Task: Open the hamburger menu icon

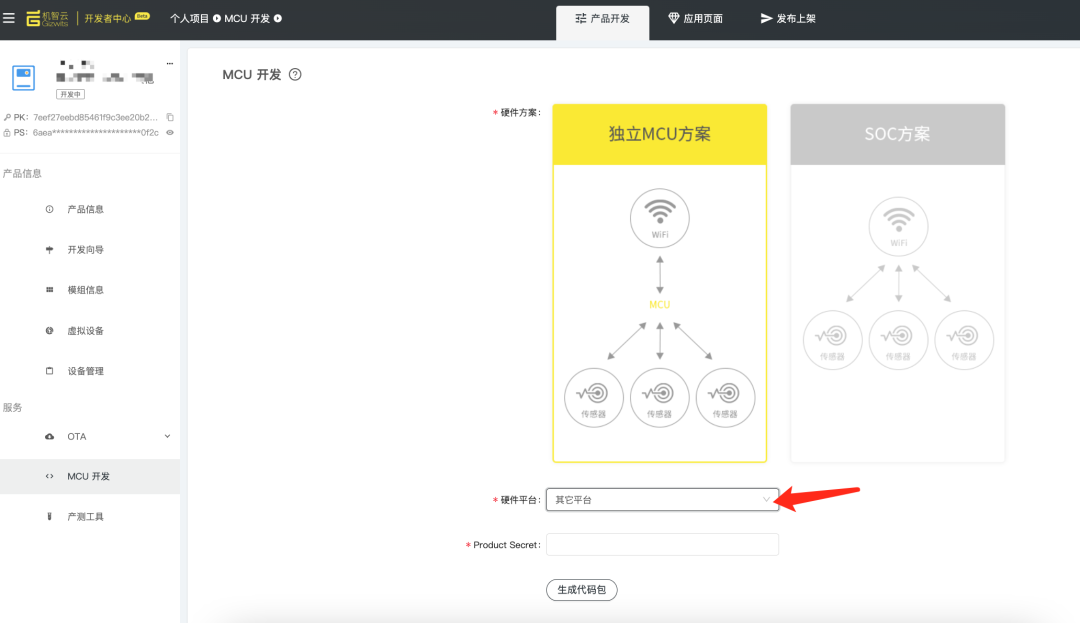Action: click(9, 19)
